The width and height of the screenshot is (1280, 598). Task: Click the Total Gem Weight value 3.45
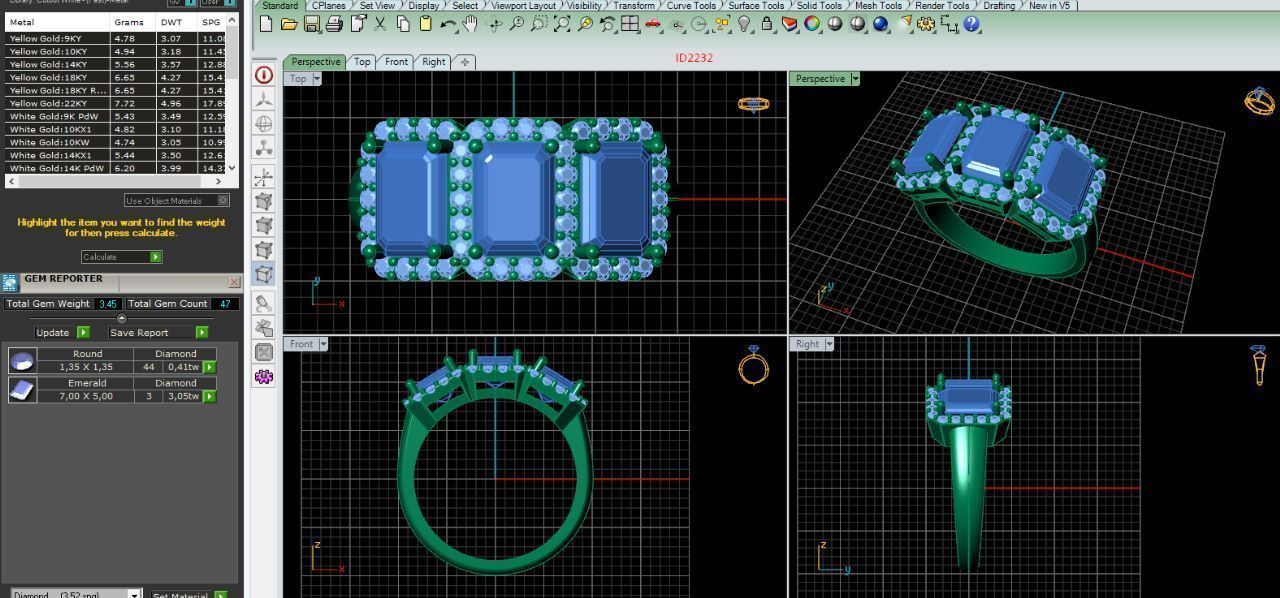109,303
